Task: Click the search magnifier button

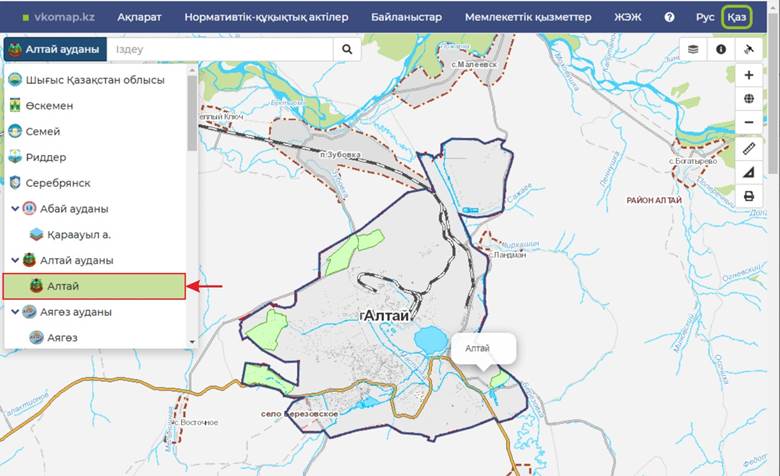Action: [x=347, y=49]
